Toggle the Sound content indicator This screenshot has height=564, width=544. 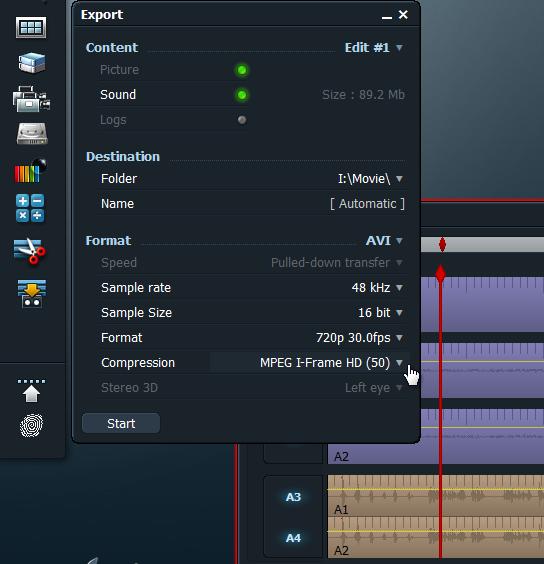pyautogui.click(x=242, y=95)
